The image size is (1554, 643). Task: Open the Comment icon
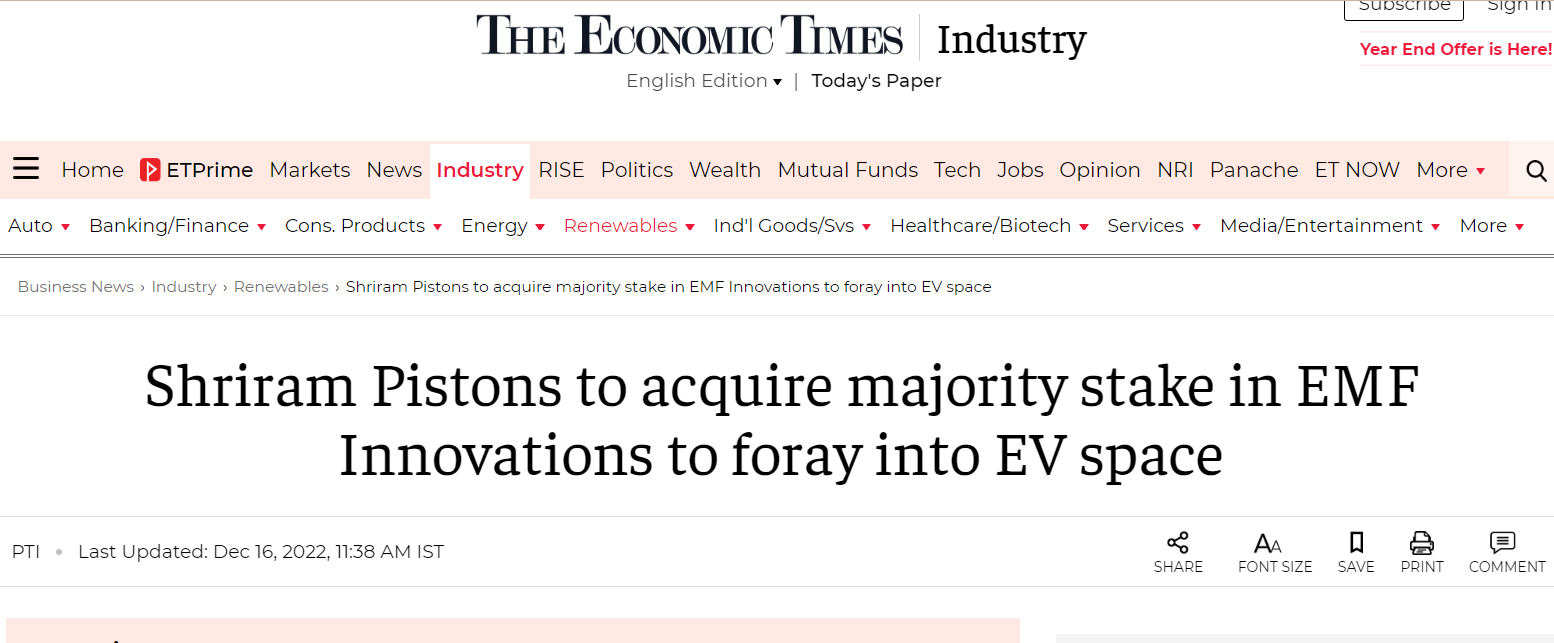click(1502, 543)
